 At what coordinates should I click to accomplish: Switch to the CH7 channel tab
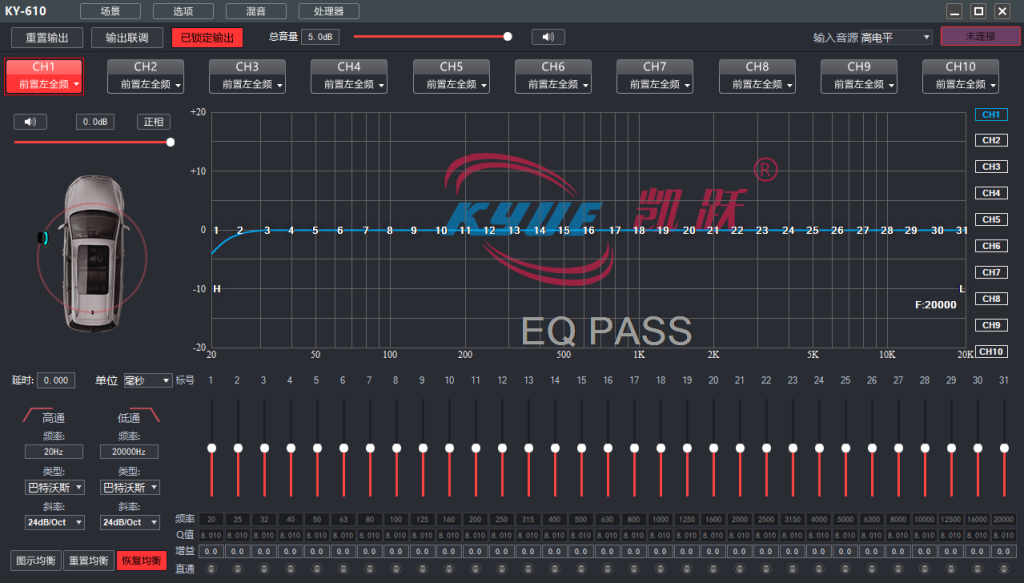655,67
